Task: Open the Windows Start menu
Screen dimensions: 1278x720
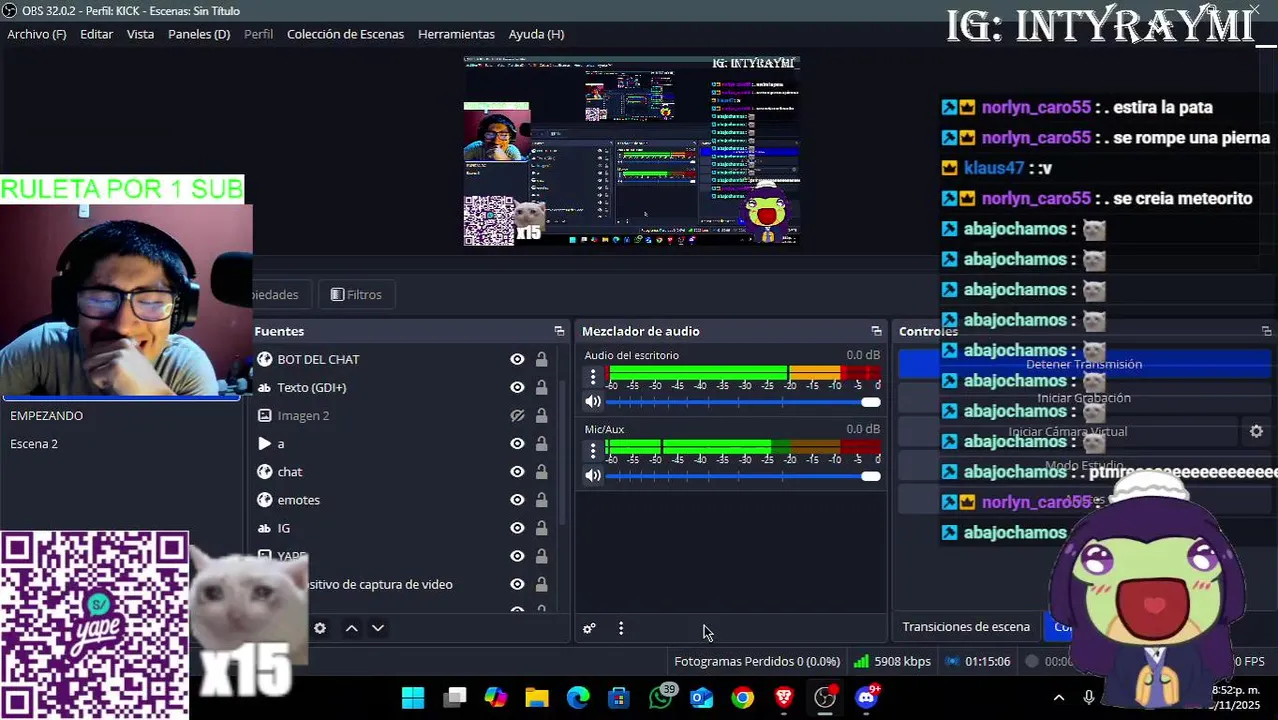Action: click(413, 697)
